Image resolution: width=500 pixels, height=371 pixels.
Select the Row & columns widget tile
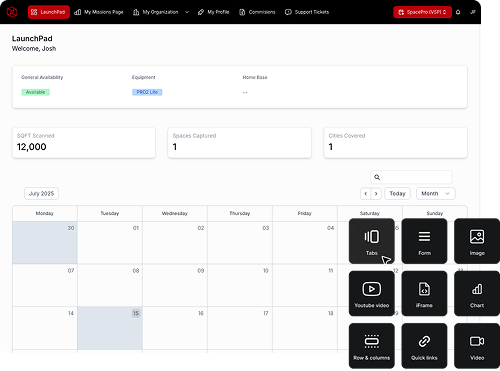372,346
